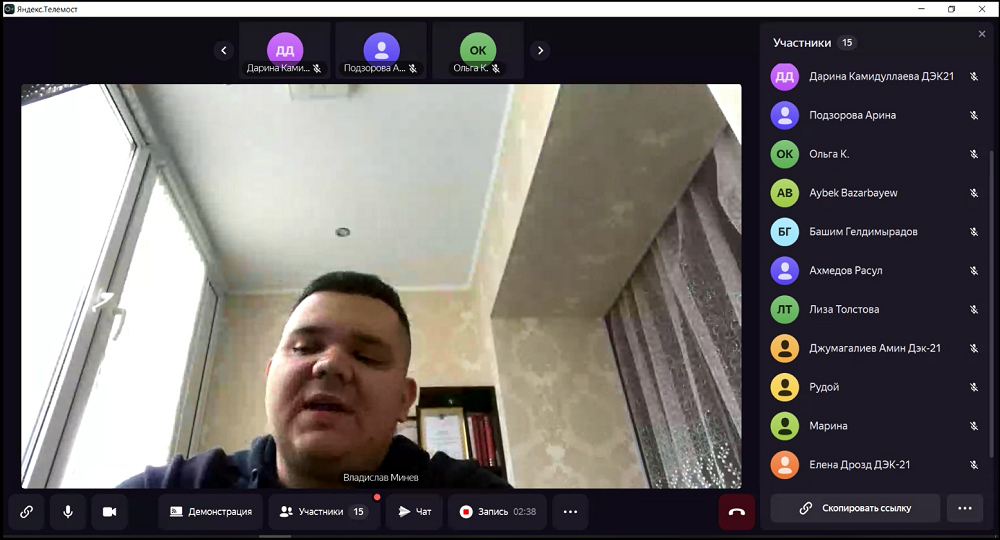The width and height of the screenshot is (1000, 540).
Task: Click muted mic icon next to Aybek Bazarbayew
Action: click(x=974, y=193)
